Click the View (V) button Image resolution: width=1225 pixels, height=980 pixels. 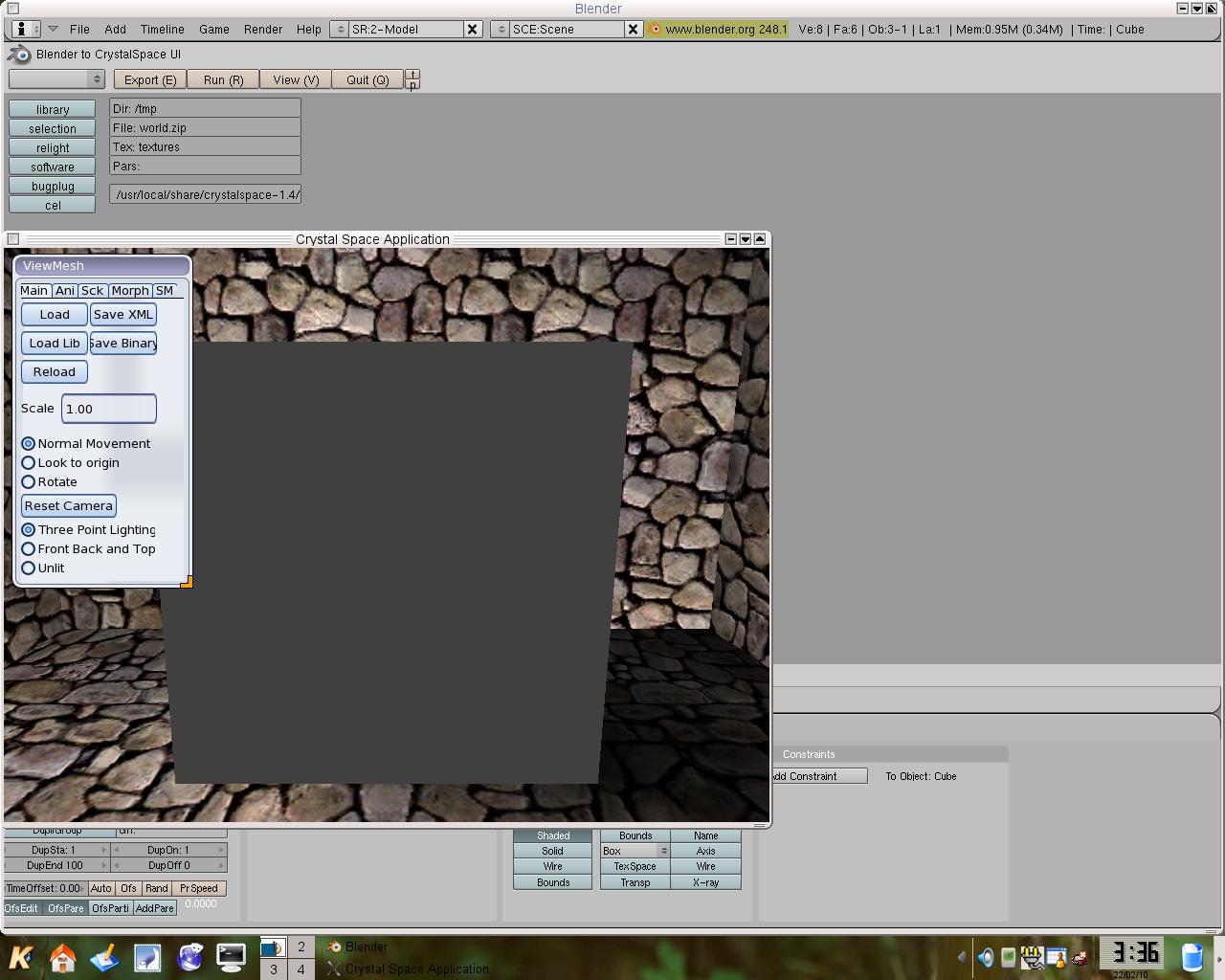click(x=296, y=79)
